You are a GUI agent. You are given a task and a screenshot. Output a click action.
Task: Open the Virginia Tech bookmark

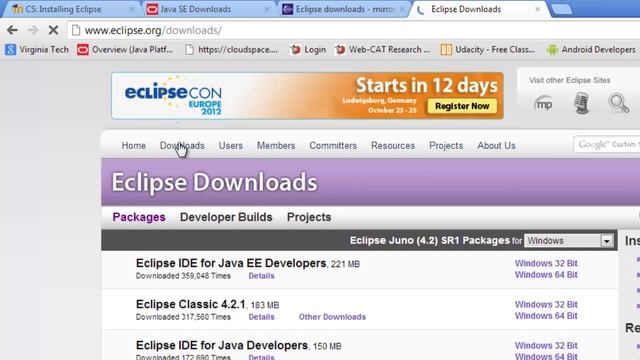[37, 50]
